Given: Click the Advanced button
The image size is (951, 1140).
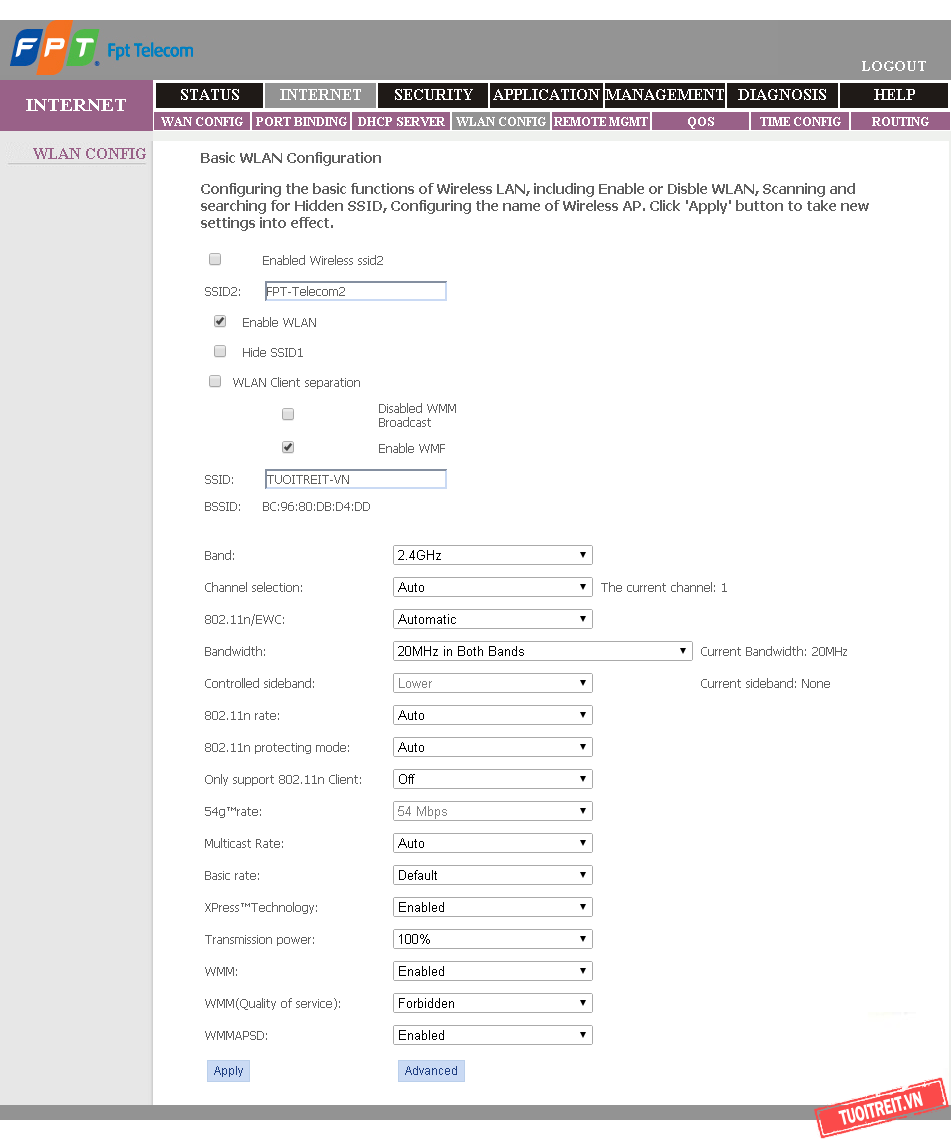Looking at the screenshot, I should [431, 1071].
